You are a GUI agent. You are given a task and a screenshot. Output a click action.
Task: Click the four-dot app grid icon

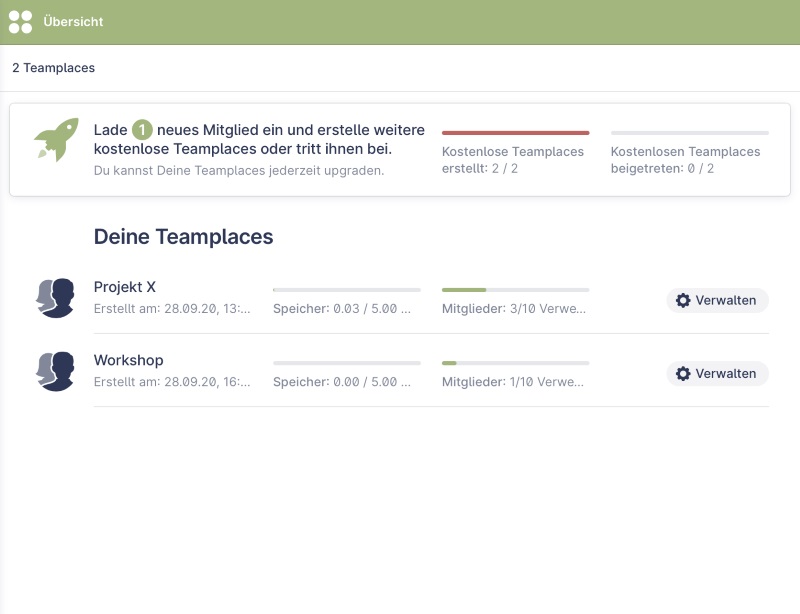coord(20,21)
